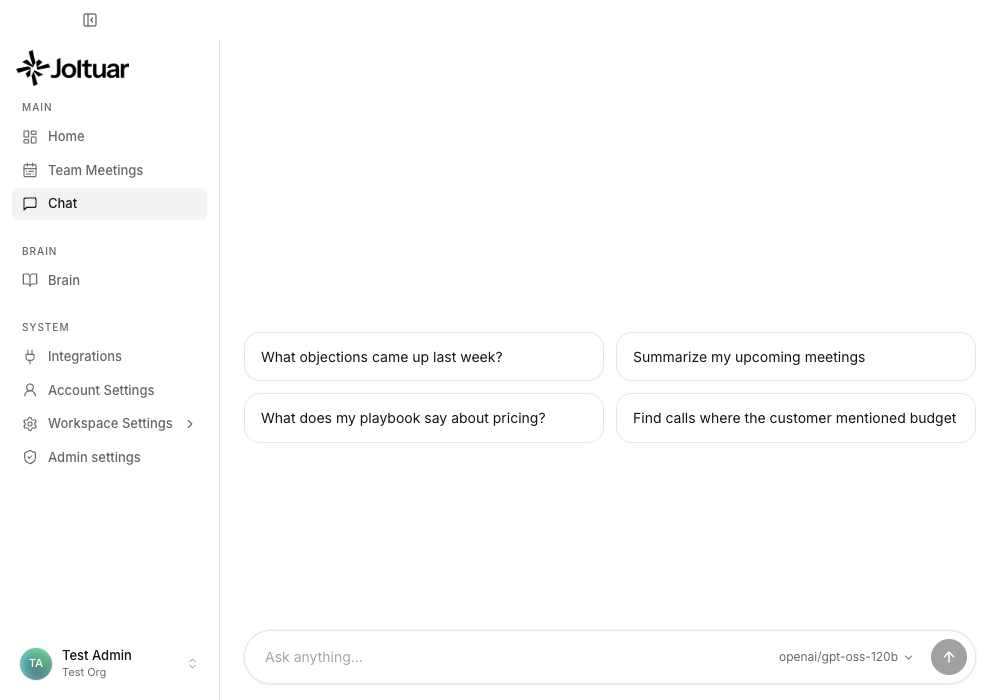Choose "Summarize my upcoming meetings" suggestion
Viewport: 1000px width, 700px height.
click(x=795, y=356)
